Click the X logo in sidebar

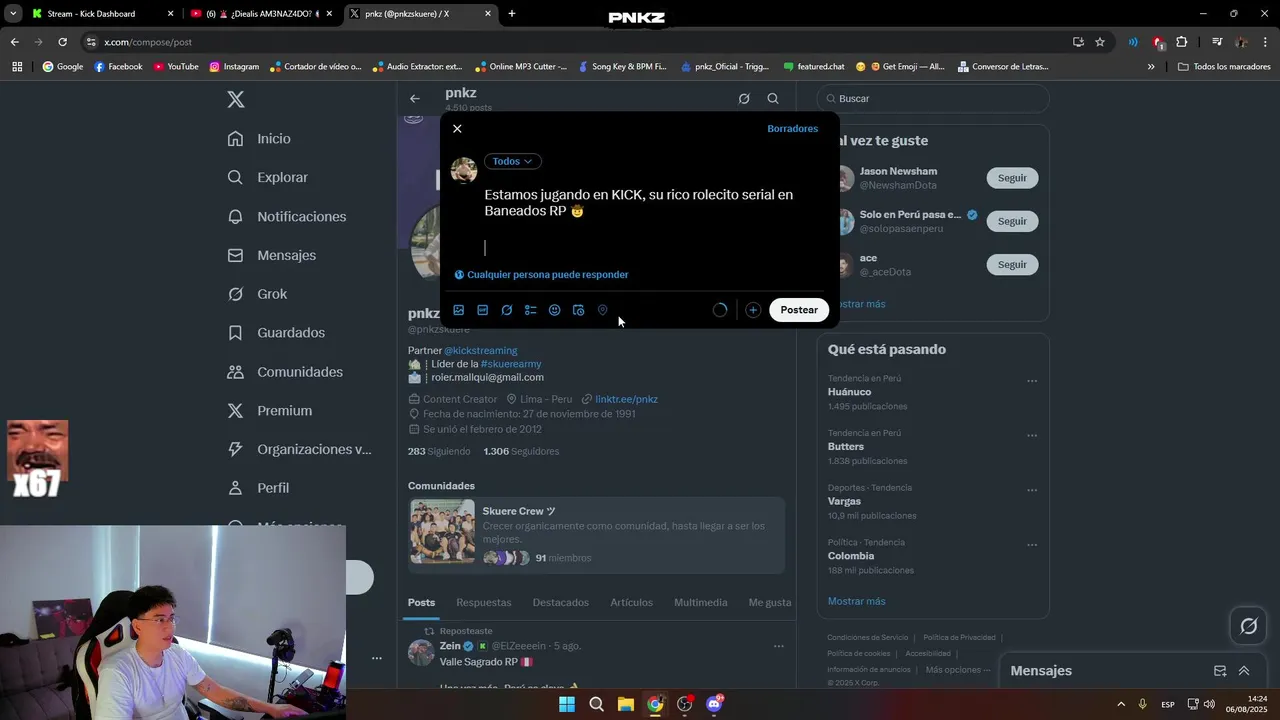pyautogui.click(x=236, y=99)
